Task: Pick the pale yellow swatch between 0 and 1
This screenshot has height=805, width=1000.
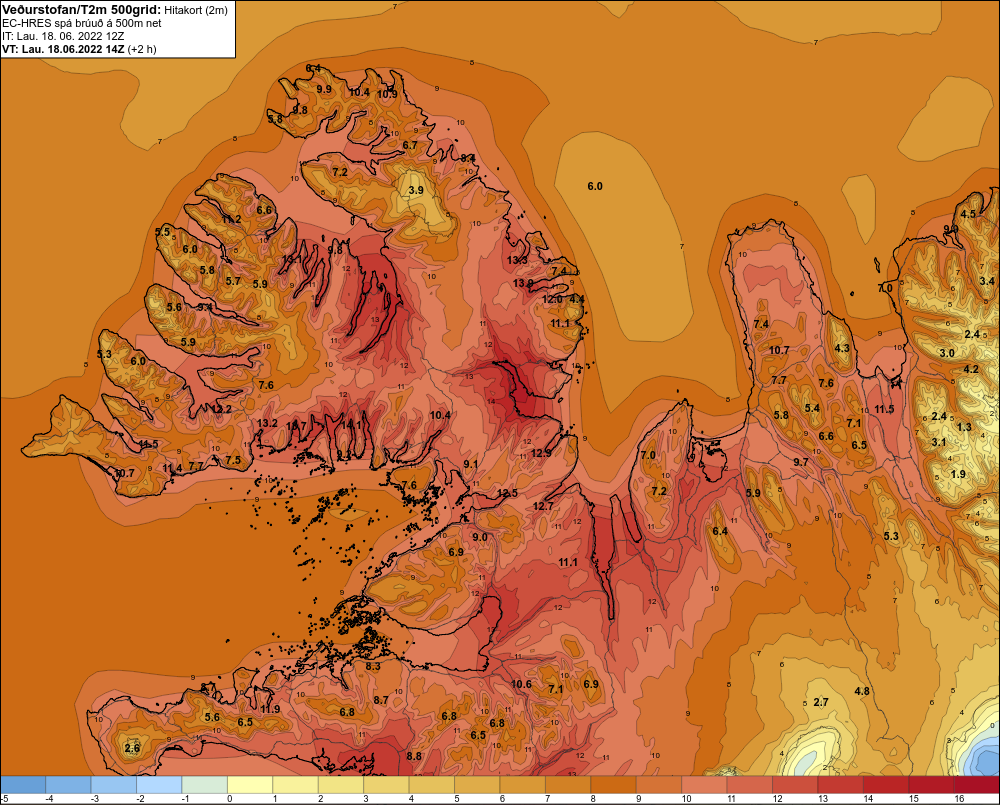Action: pos(251,785)
